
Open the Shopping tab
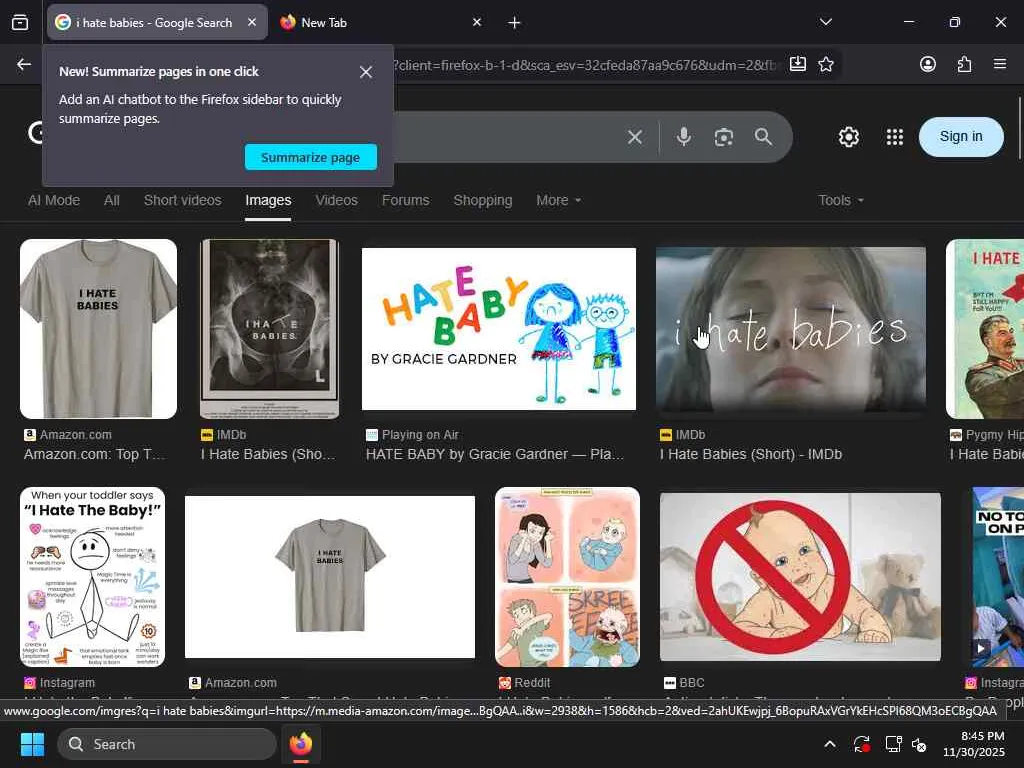pyautogui.click(x=483, y=200)
